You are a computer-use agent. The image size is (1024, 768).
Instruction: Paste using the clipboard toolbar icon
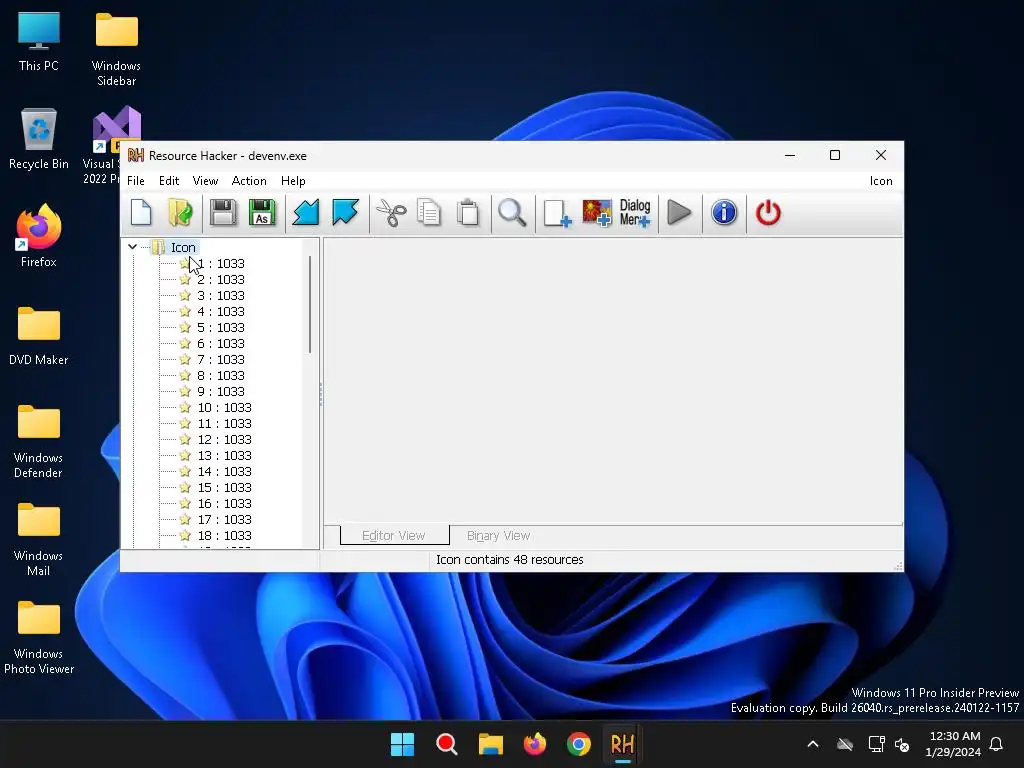point(468,213)
